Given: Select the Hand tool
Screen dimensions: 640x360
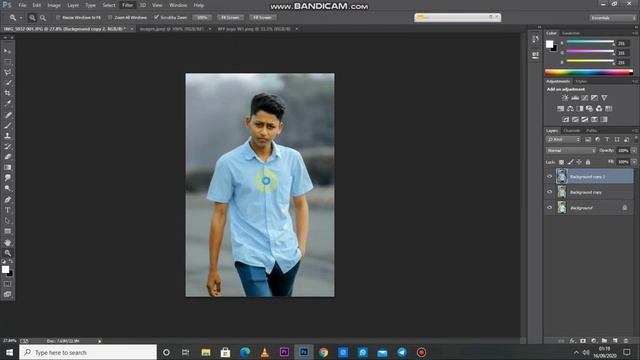Looking at the screenshot, I should point(7,242).
